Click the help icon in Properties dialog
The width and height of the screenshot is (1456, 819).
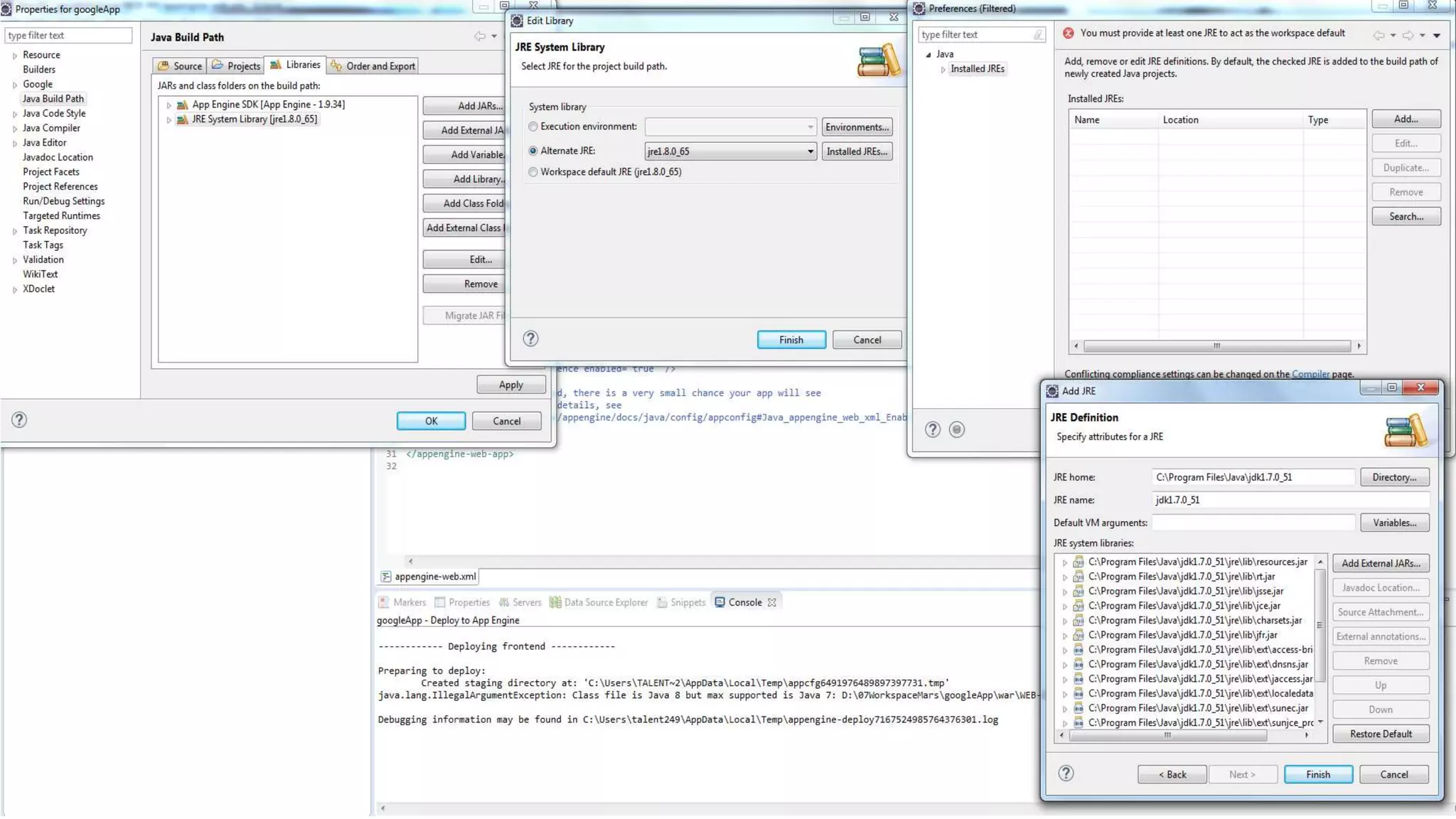pyautogui.click(x=19, y=420)
